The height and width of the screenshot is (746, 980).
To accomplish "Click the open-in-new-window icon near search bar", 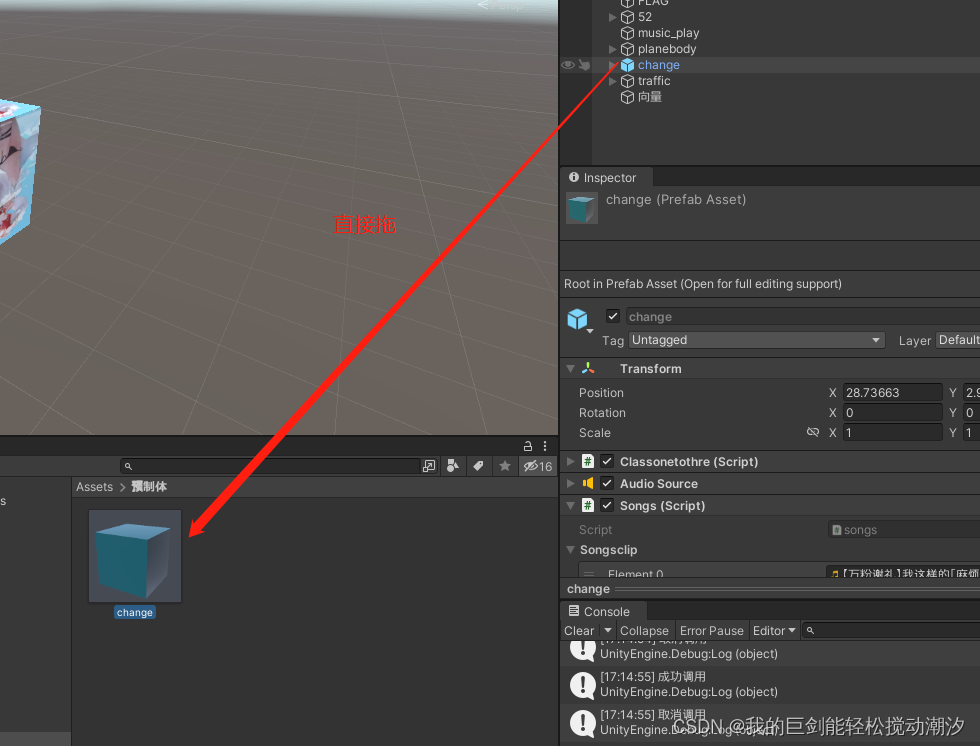I will point(427,466).
